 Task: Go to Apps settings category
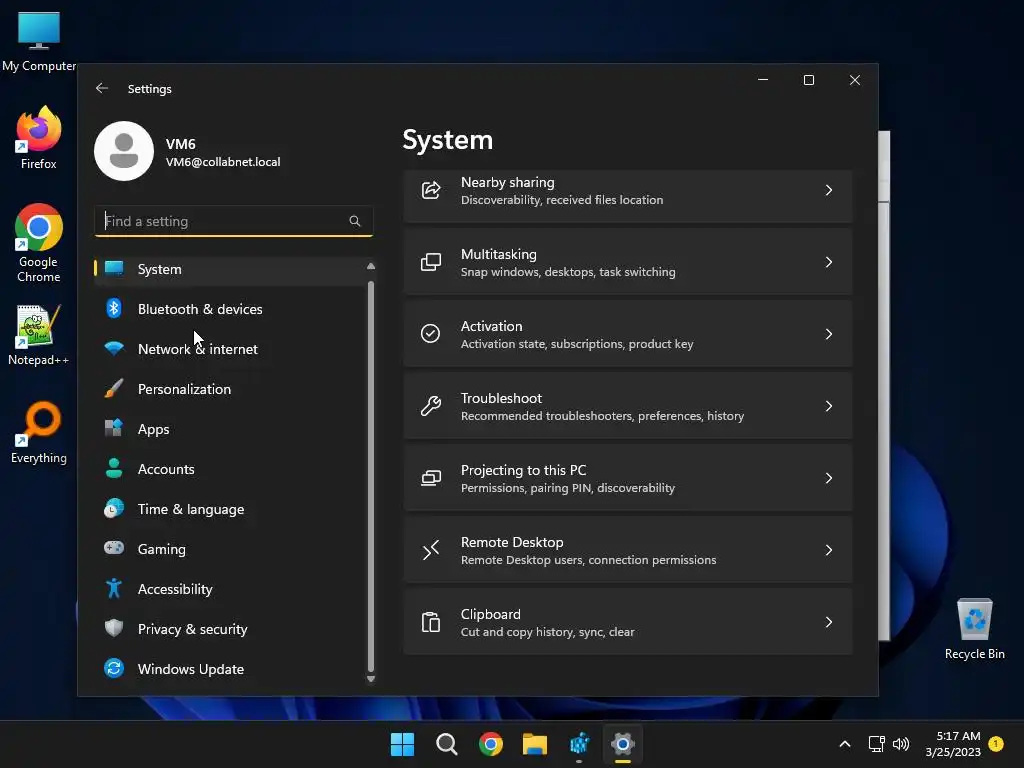230,429
